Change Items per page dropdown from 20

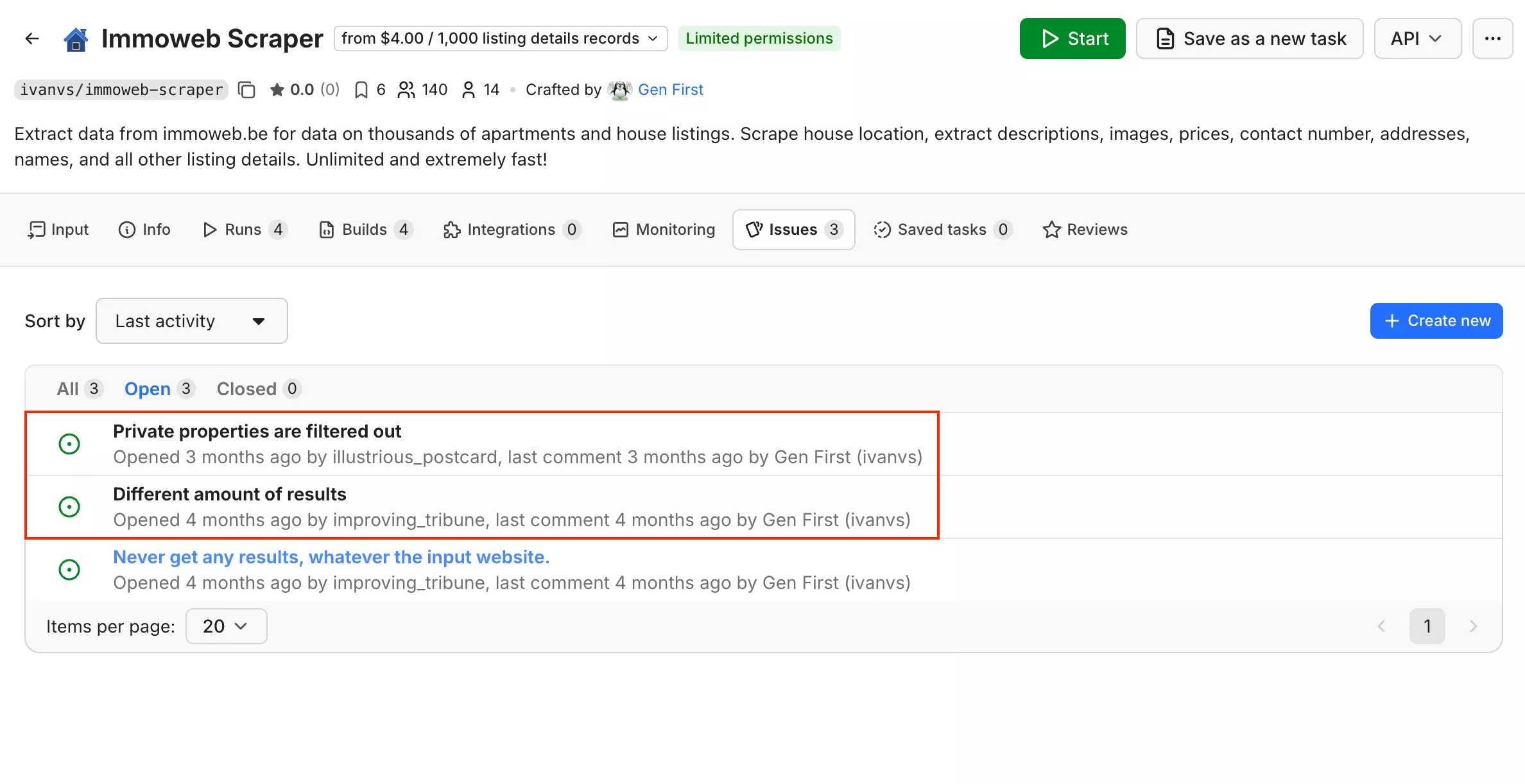click(x=226, y=626)
